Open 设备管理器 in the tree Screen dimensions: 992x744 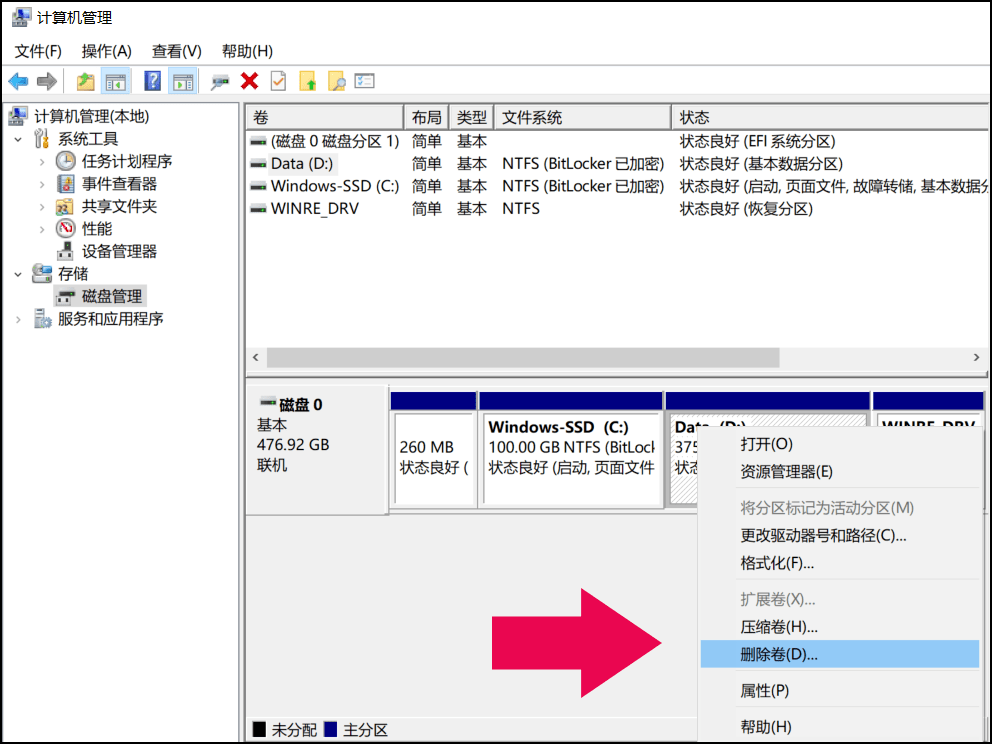pos(119,251)
